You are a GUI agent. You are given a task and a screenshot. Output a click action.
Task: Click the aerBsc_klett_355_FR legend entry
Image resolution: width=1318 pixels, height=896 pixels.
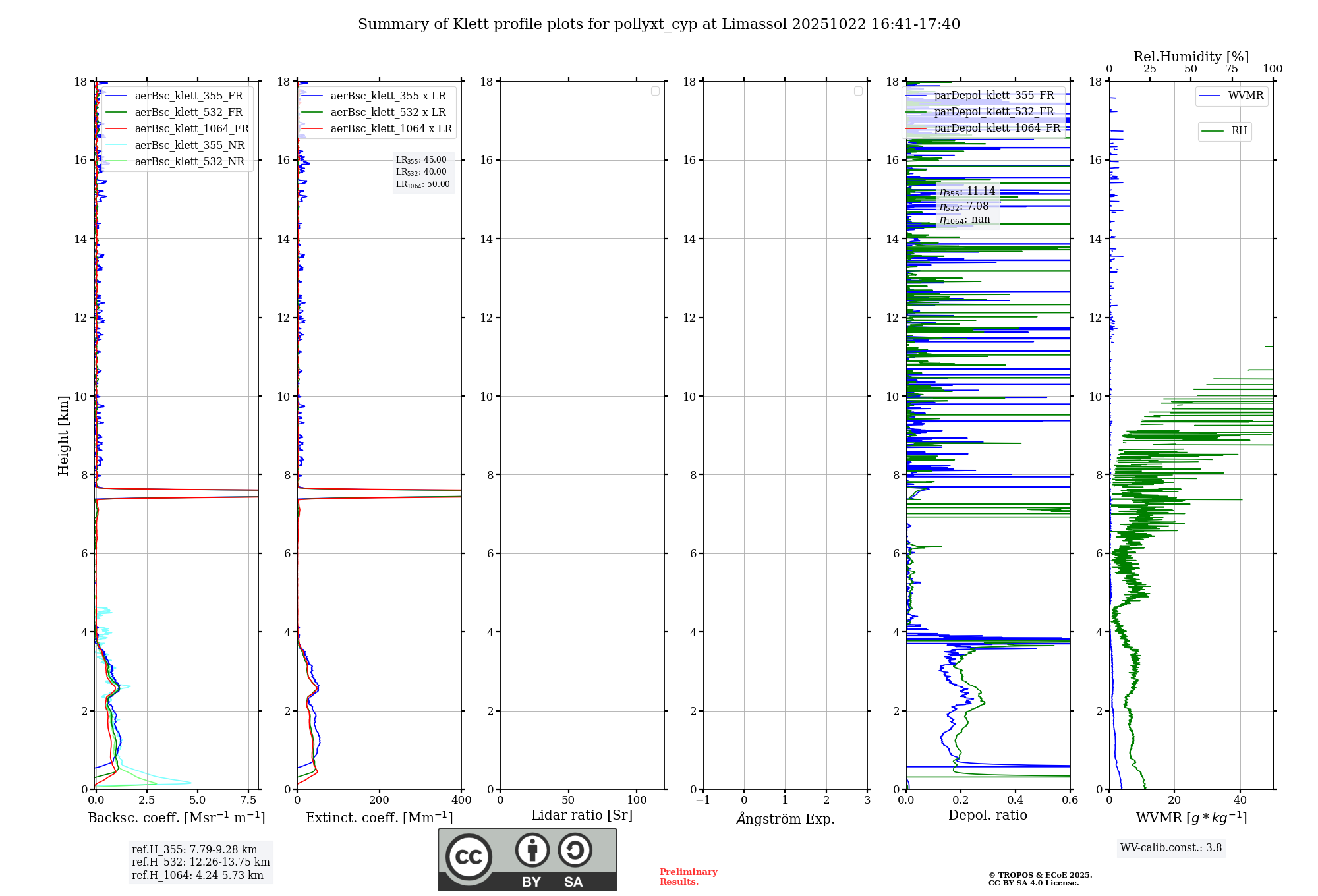(x=188, y=96)
